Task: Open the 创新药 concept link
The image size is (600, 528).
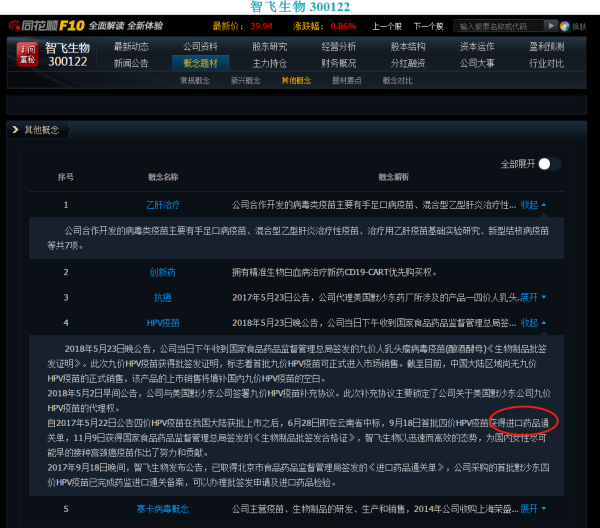Action: click(163, 272)
